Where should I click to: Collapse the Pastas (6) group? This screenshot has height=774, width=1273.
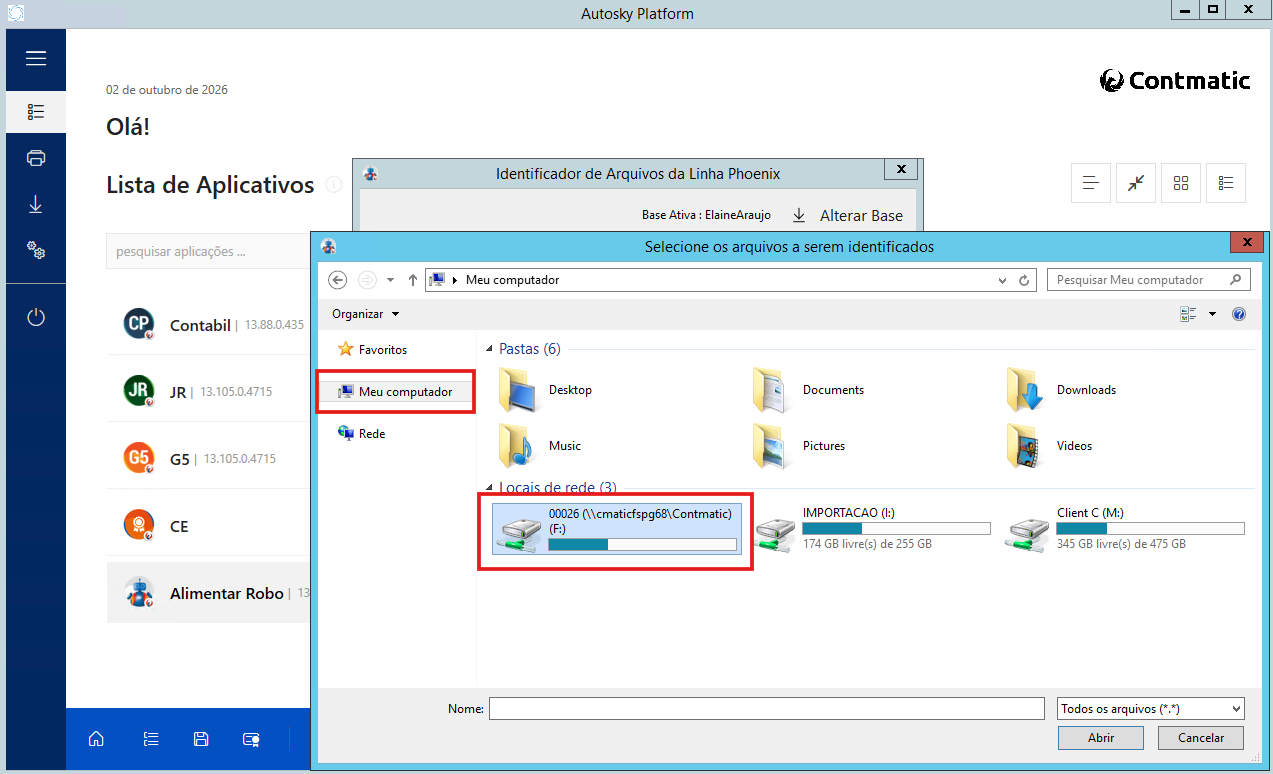[489, 349]
